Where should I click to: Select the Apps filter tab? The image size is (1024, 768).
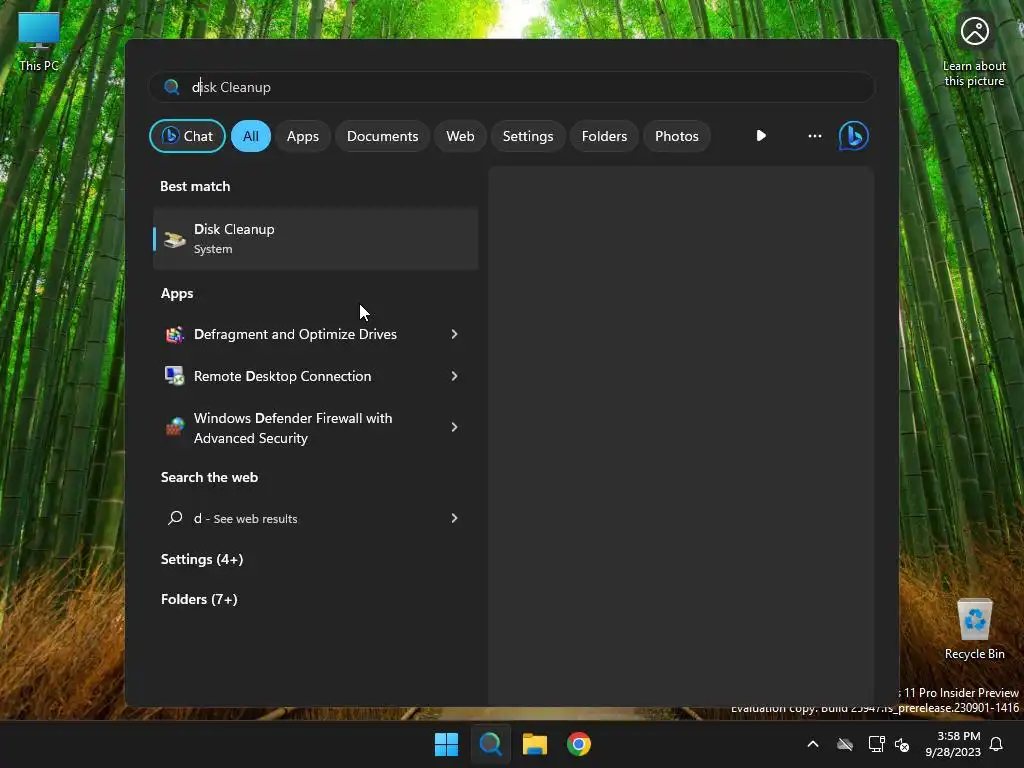[x=302, y=136]
